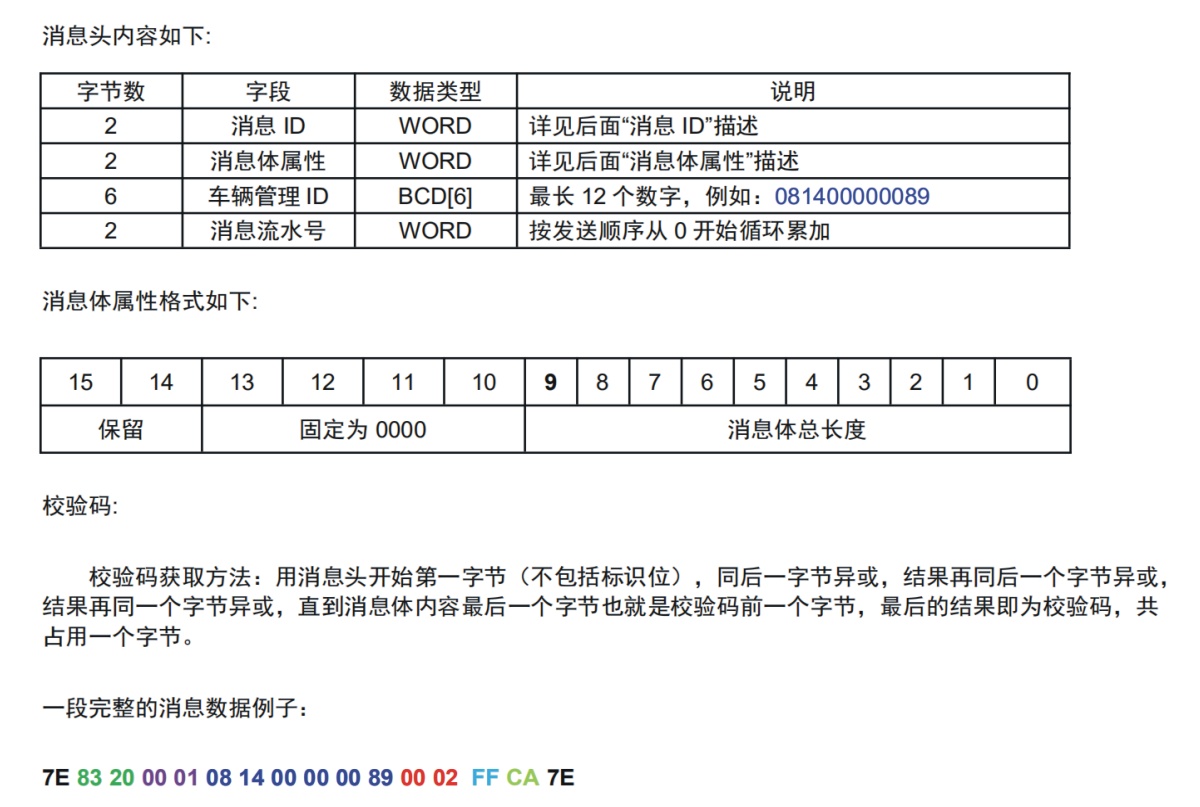Select bit cell "7"
This screenshot has width=1200, height=807.
point(655,383)
